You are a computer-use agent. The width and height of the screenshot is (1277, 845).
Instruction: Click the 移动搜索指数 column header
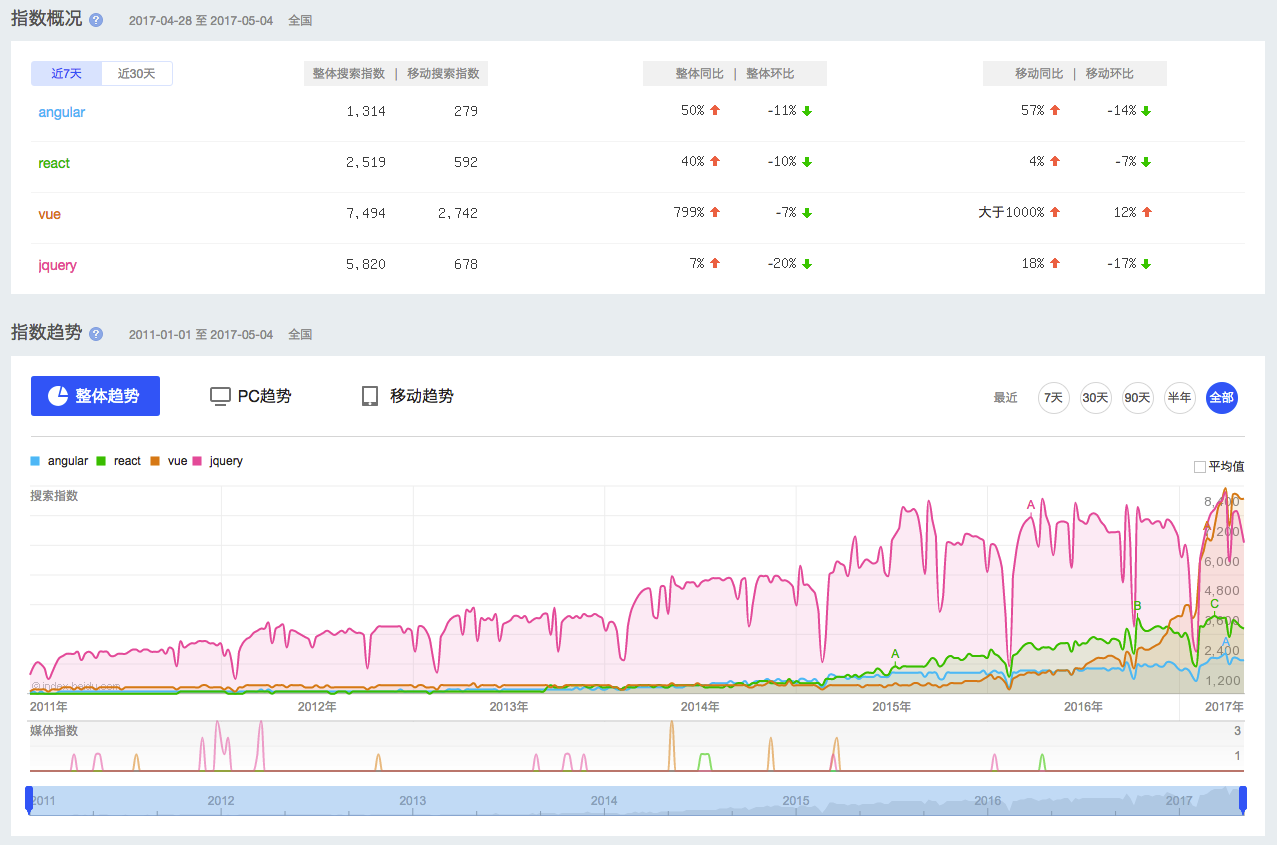443,73
